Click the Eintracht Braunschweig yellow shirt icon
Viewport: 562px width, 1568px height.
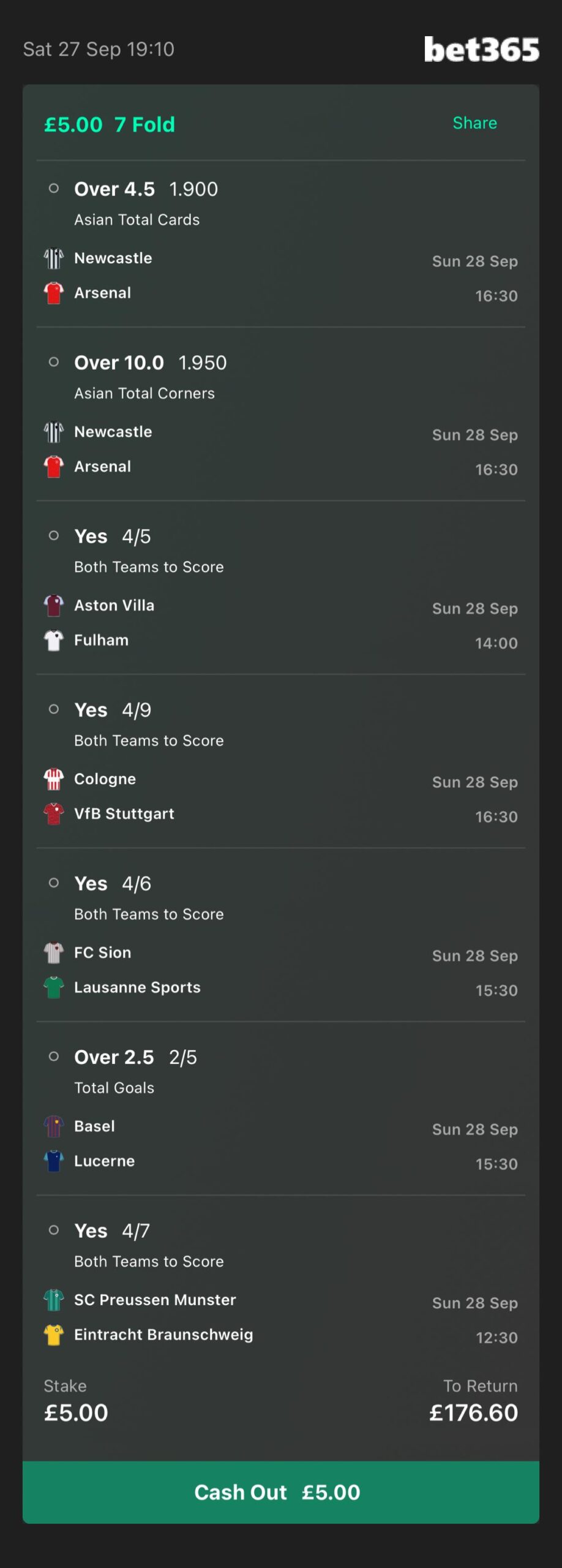[x=54, y=1335]
